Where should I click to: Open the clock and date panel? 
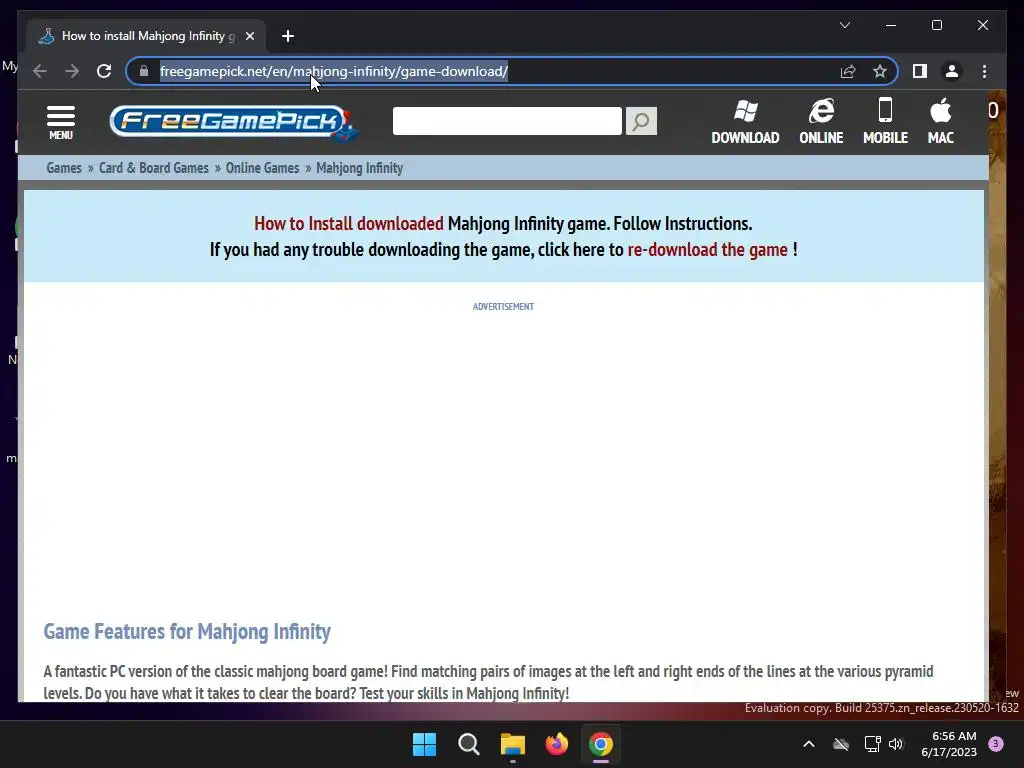point(949,744)
